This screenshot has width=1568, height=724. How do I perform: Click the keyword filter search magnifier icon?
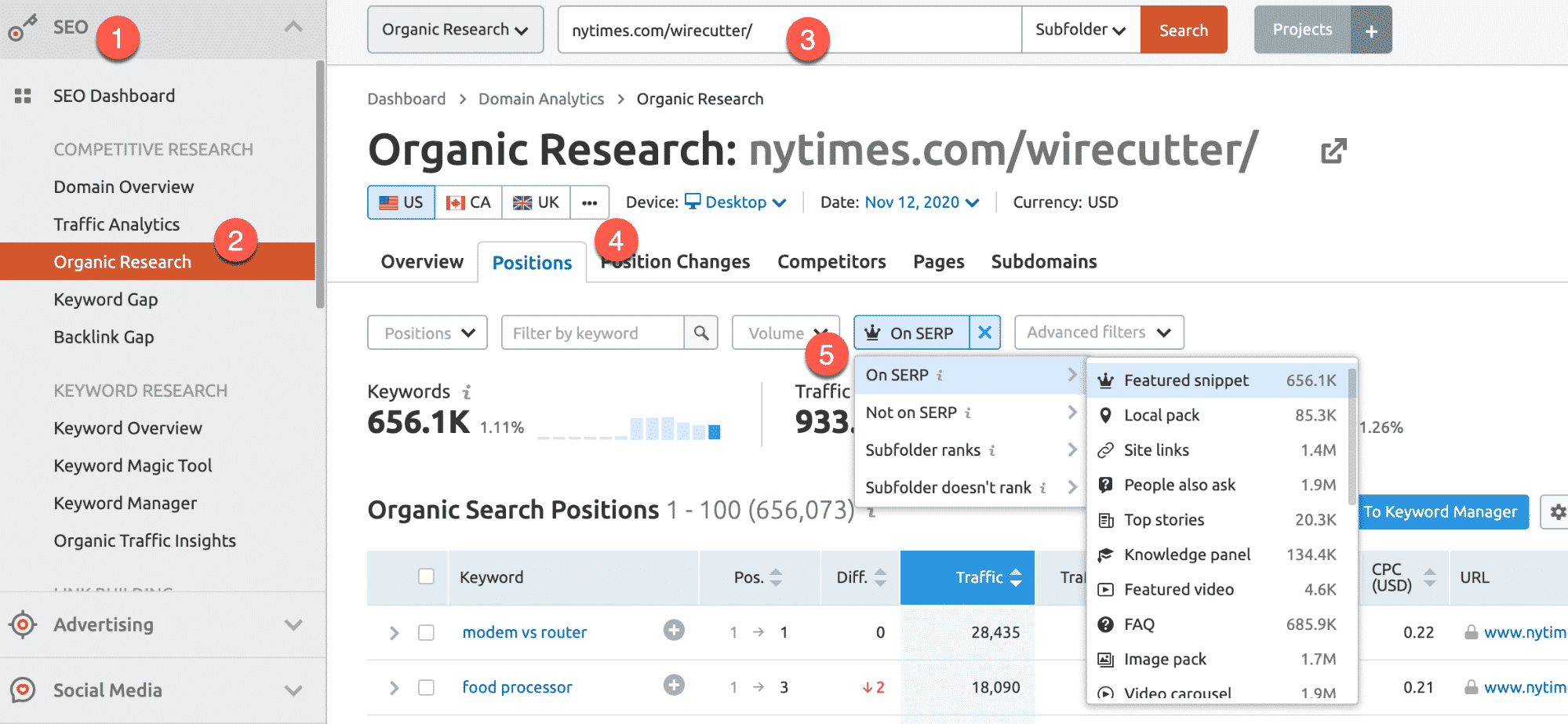tap(700, 333)
